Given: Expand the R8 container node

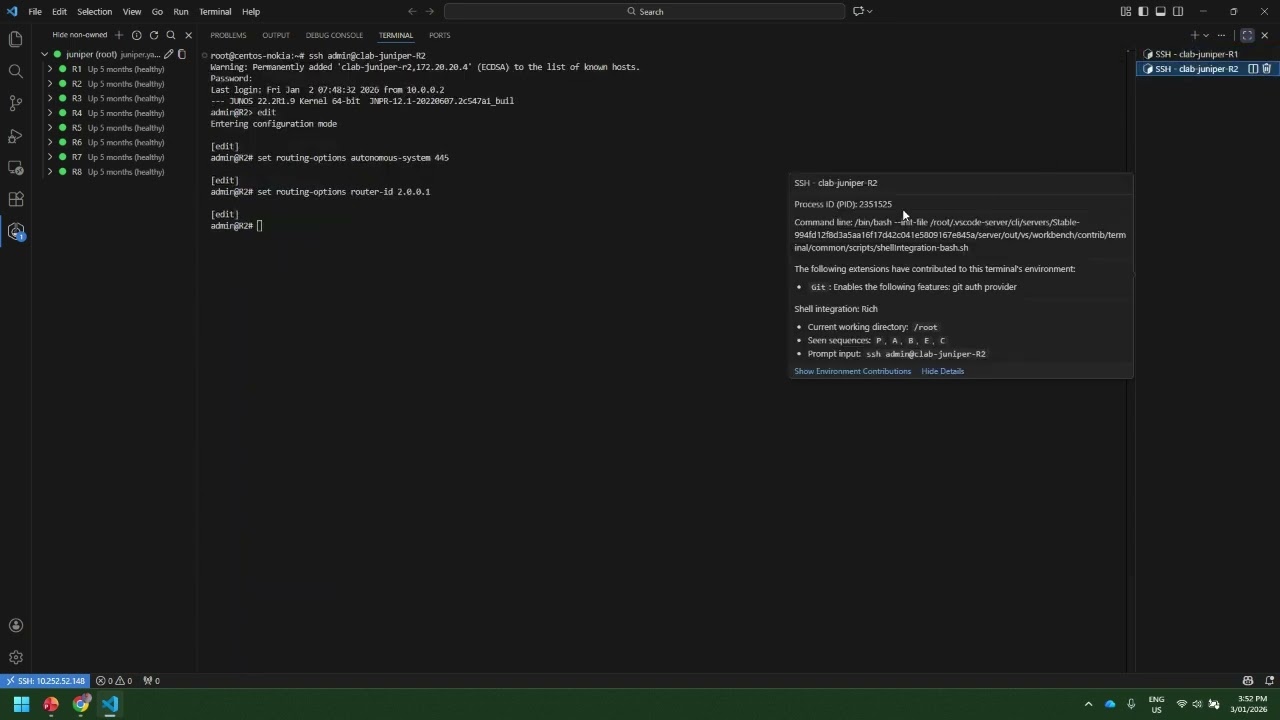Looking at the screenshot, I should (x=50, y=172).
